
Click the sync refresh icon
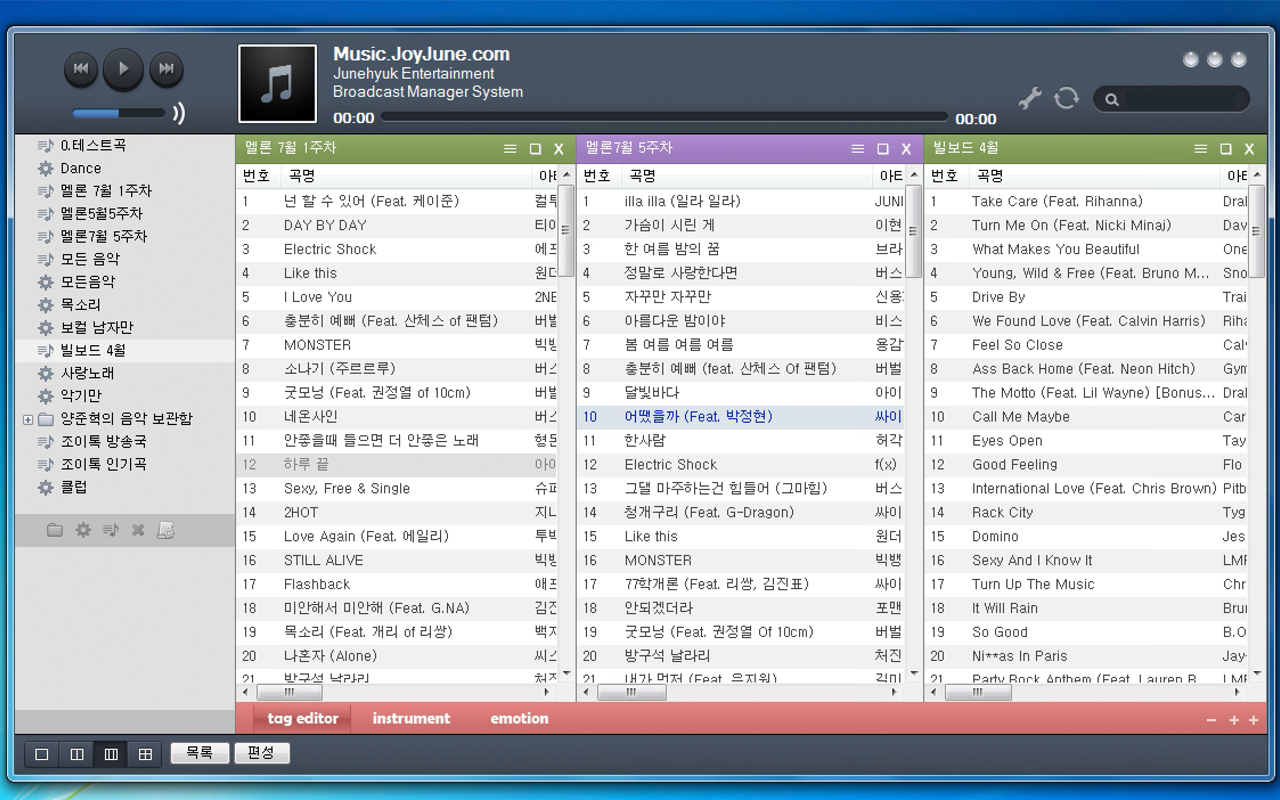tap(1066, 99)
